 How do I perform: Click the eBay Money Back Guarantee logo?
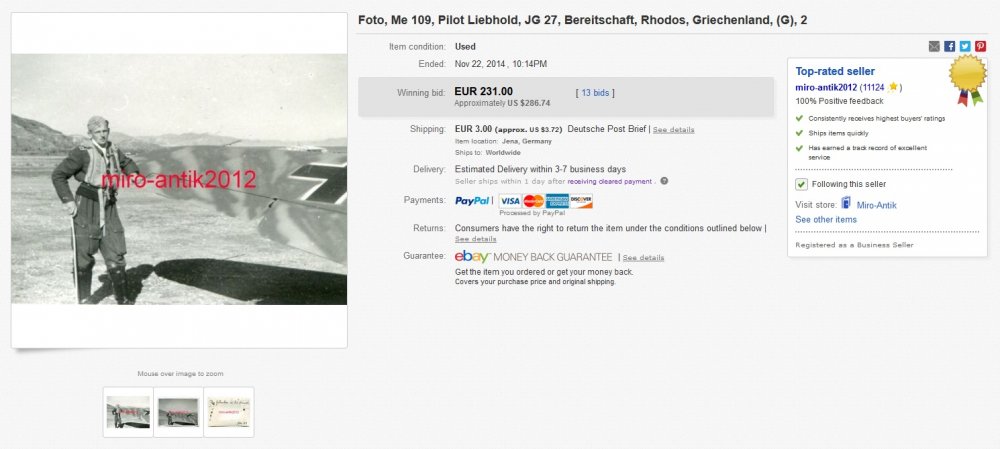point(472,256)
